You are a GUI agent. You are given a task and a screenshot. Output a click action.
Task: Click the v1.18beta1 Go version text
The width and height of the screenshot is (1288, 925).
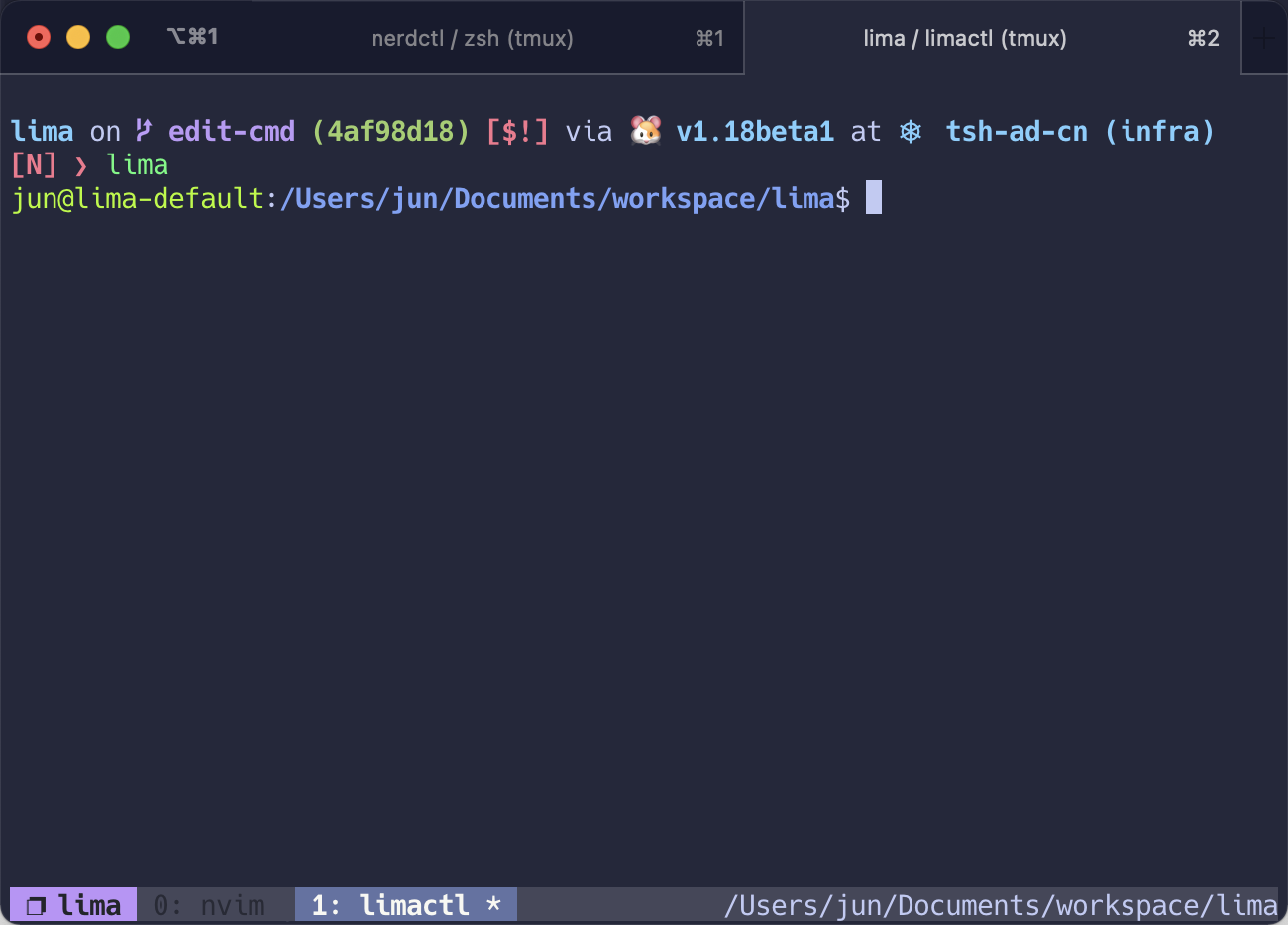coord(755,131)
